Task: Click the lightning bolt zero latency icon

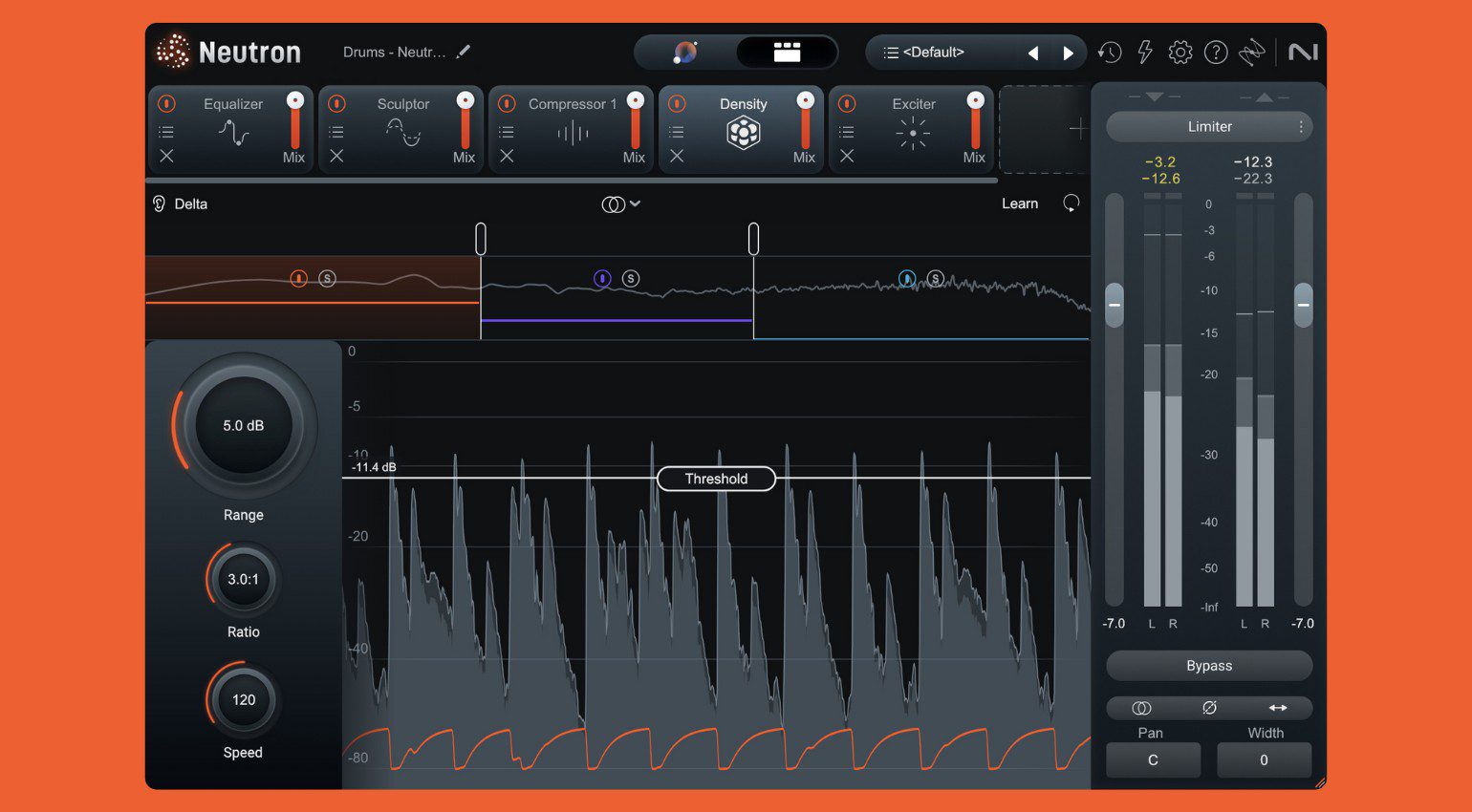Action: coord(1145,53)
